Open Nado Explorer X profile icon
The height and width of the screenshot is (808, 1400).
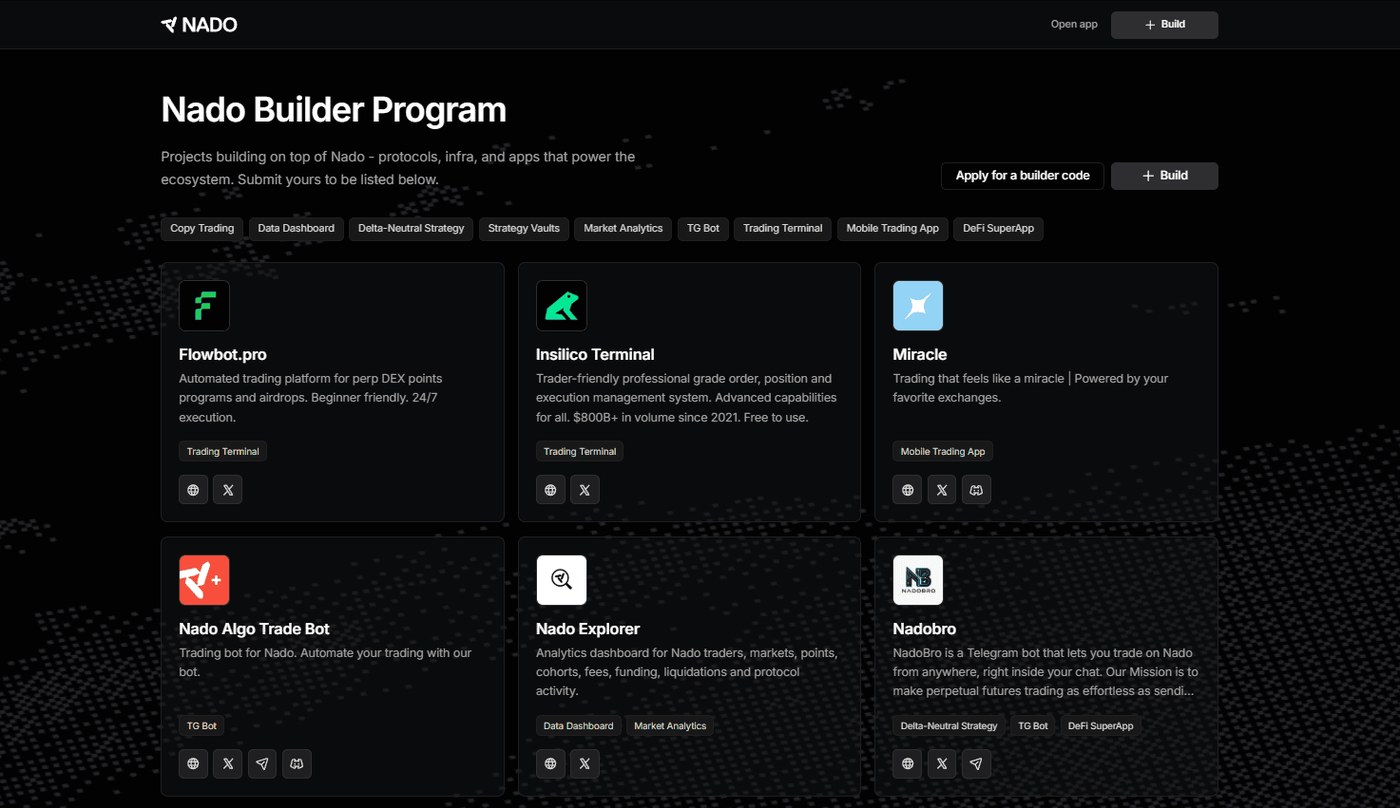[585, 764]
